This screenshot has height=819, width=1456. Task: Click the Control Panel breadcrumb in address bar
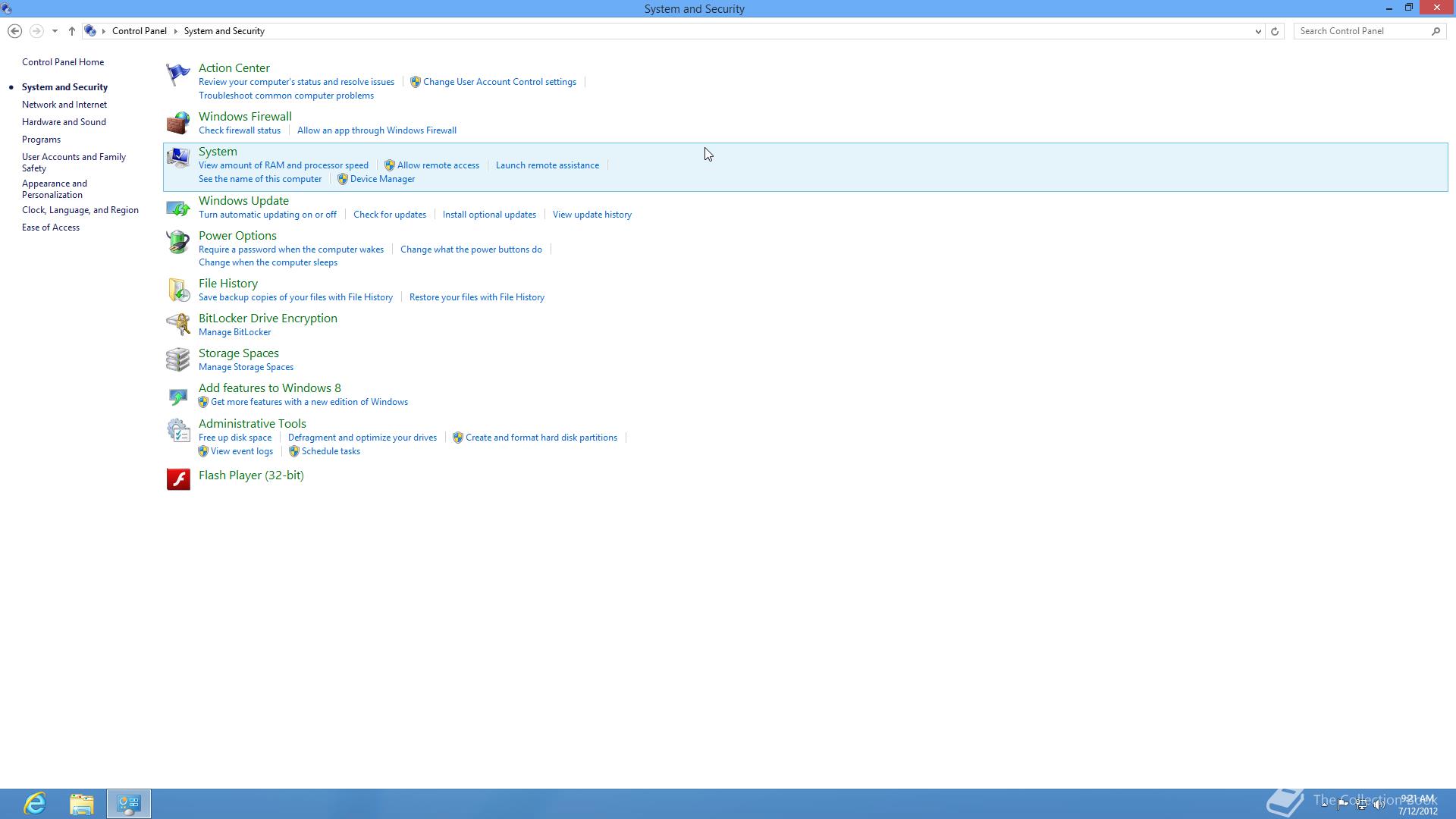140,31
